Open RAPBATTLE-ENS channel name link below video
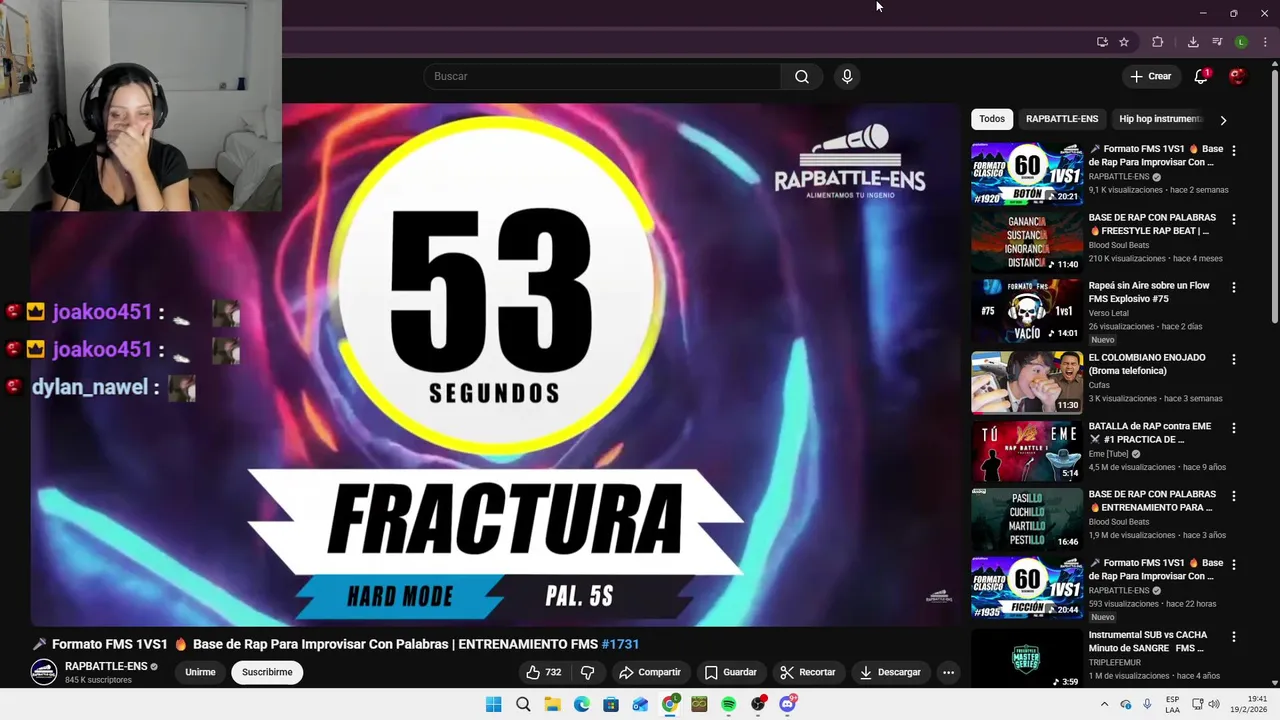 coord(106,666)
